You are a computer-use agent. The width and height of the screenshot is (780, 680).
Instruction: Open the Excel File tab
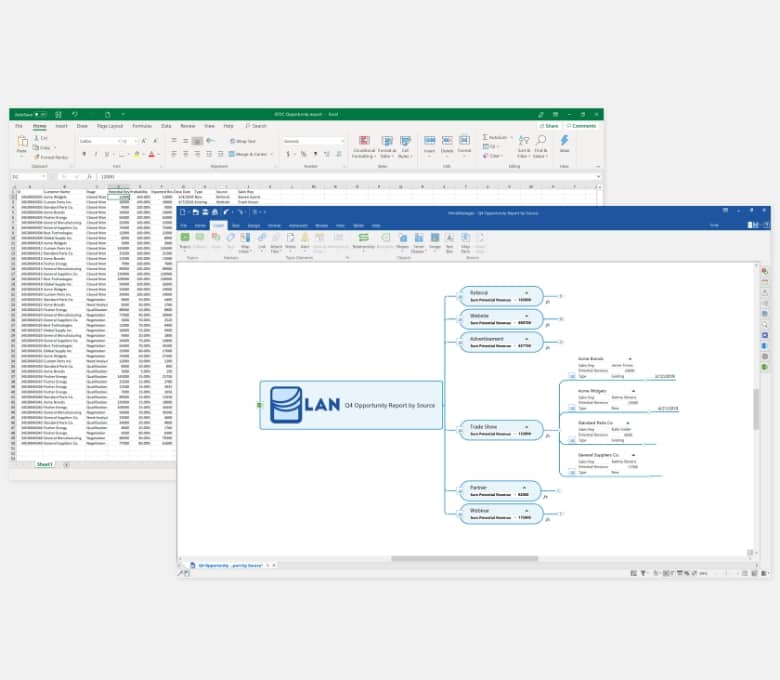(19, 126)
